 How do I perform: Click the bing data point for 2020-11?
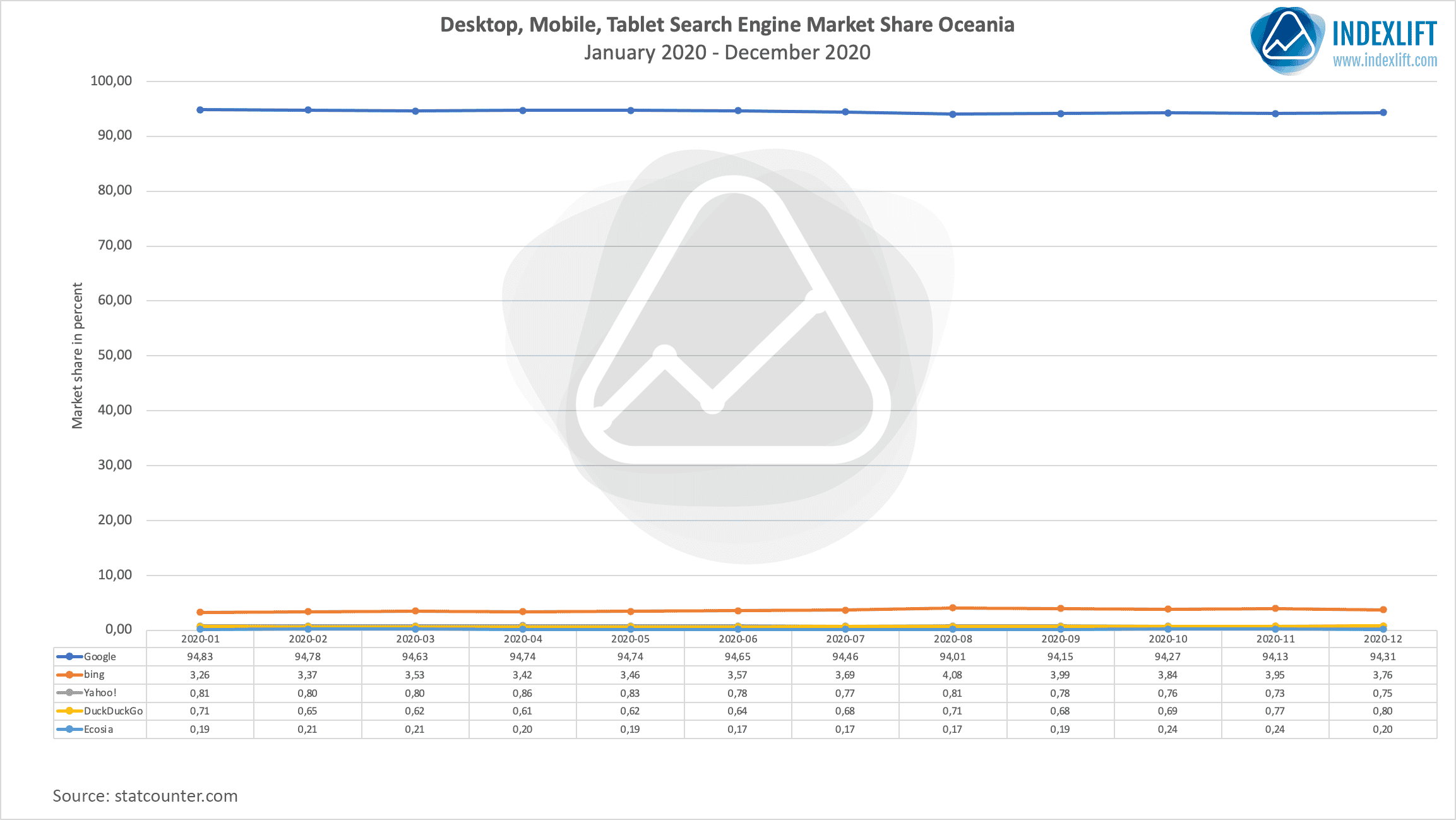point(1275,608)
